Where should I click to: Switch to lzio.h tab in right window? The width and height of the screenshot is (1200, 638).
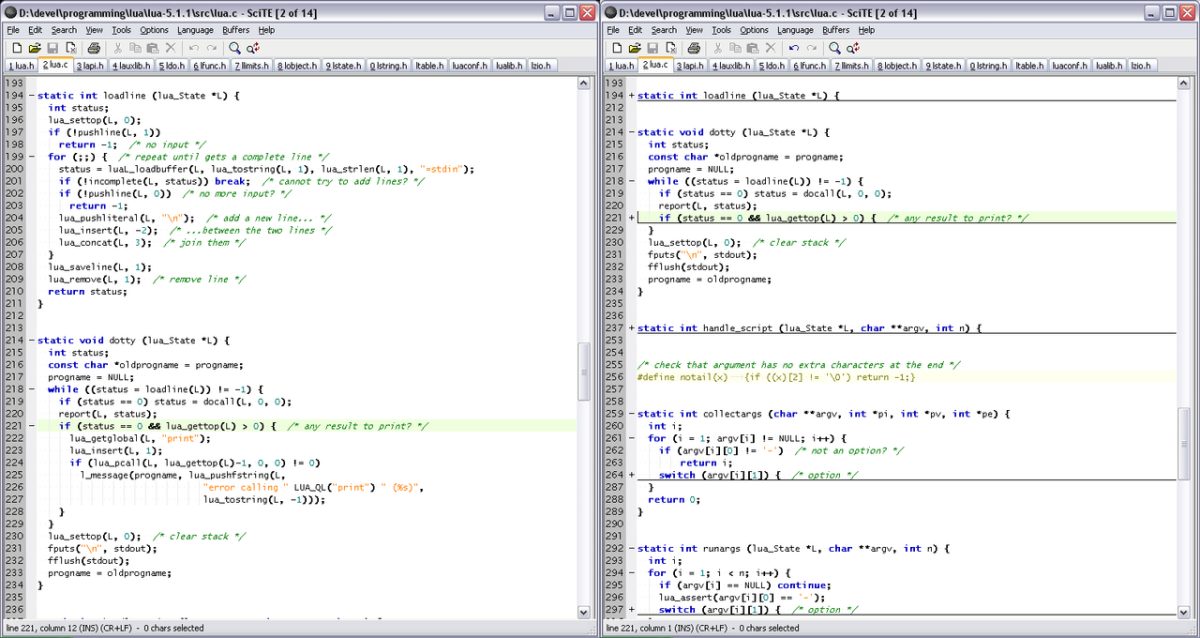(x=1140, y=66)
